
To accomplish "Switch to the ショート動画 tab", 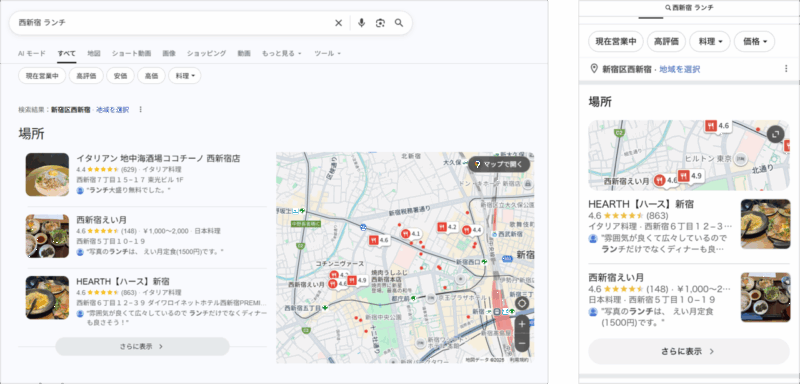I will (132, 53).
